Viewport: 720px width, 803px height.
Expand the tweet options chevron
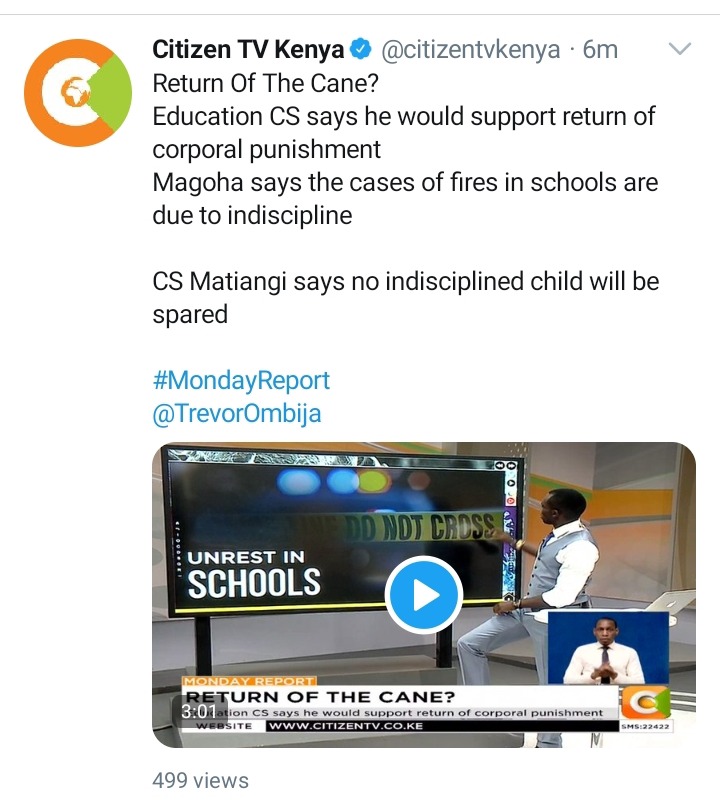680,49
